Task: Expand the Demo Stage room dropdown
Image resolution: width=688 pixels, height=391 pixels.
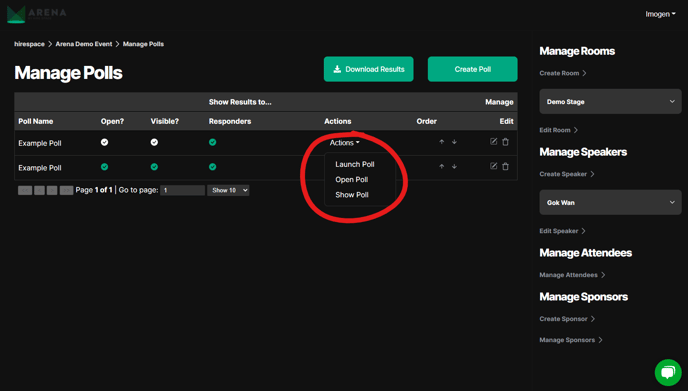Action: [x=610, y=101]
